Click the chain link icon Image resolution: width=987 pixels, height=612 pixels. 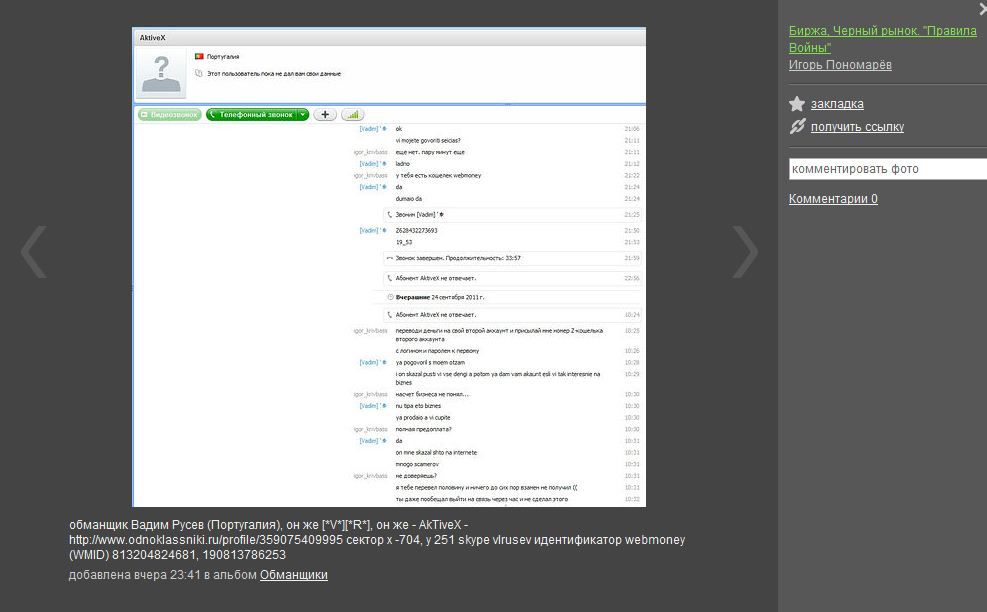[797, 127]
